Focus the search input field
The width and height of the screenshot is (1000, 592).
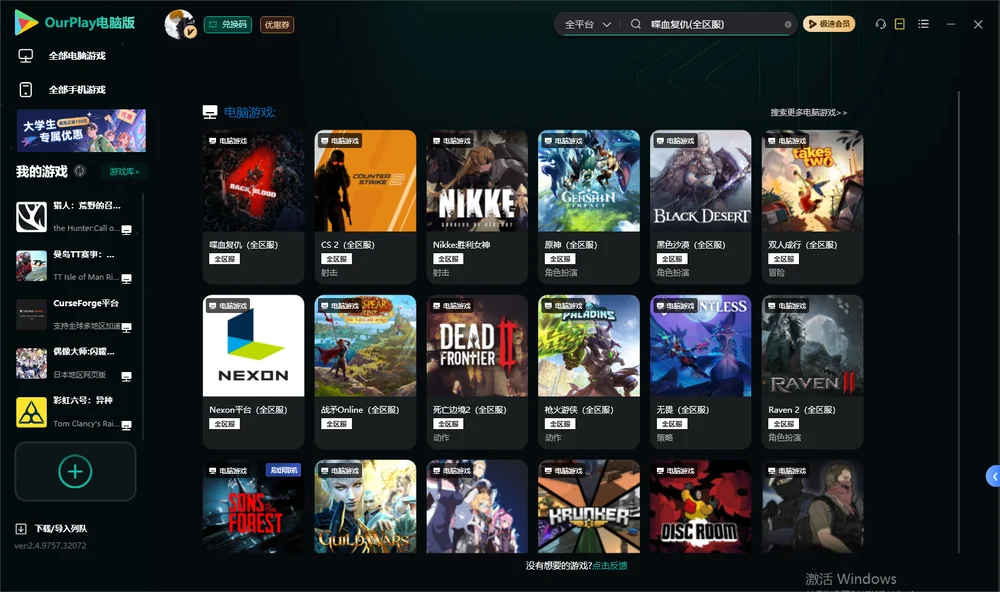click(x=714, y=24)
